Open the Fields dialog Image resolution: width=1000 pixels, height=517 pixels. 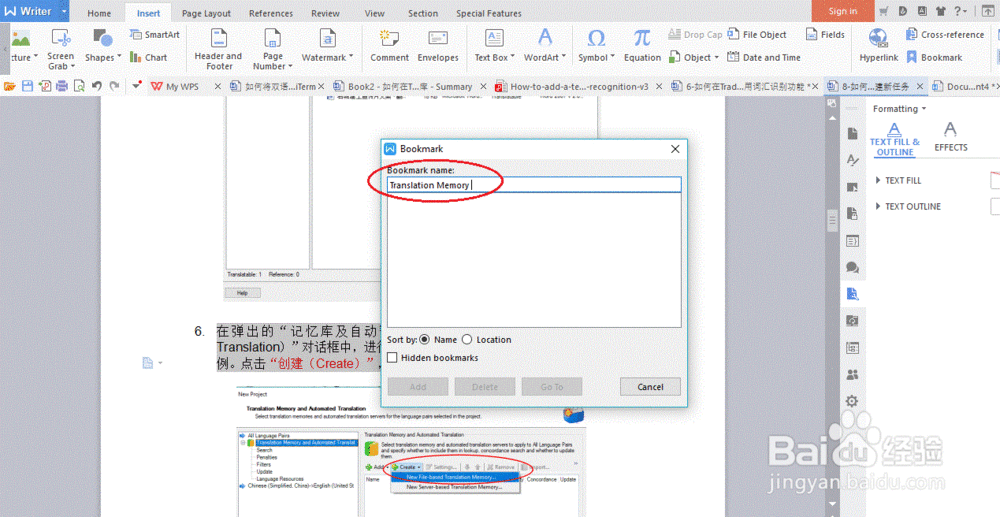[825, 34]
